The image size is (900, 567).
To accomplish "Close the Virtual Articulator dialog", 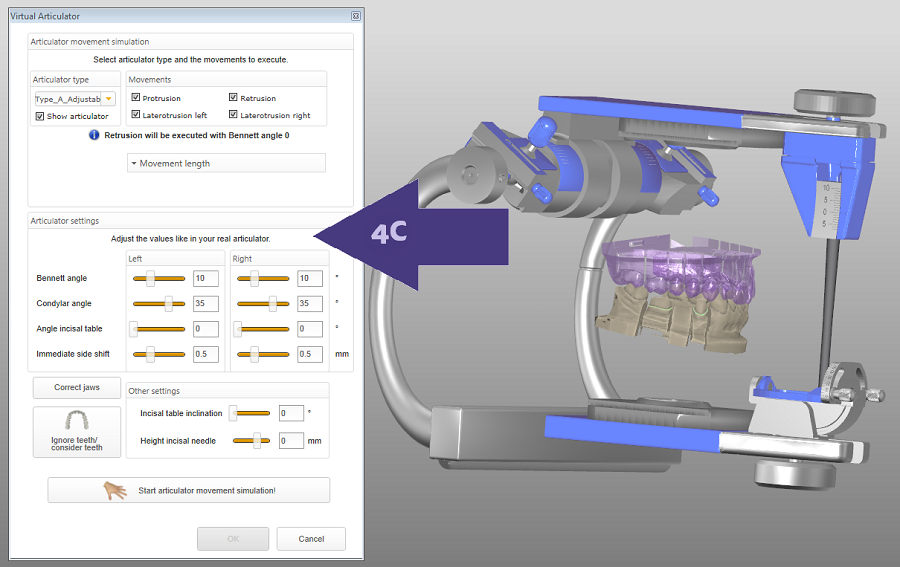I will tap(356, 16).
